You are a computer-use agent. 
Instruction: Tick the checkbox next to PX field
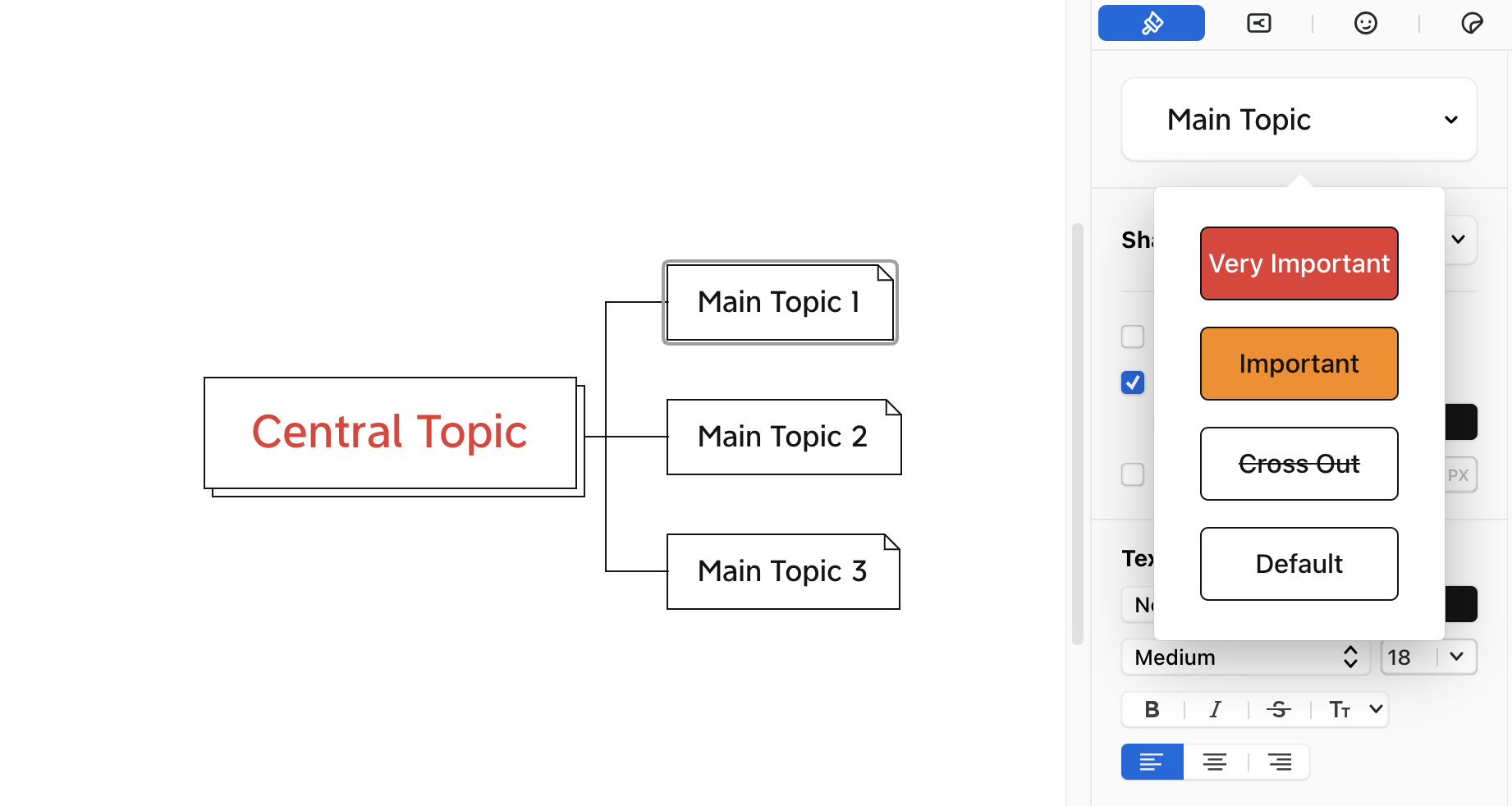coord(1133,474)
